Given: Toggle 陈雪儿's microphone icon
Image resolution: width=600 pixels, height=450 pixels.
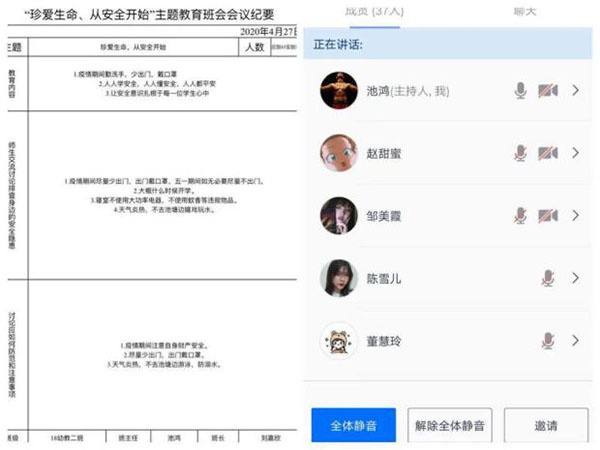Looking at the screenshot, I should click(x=547, y=278).
